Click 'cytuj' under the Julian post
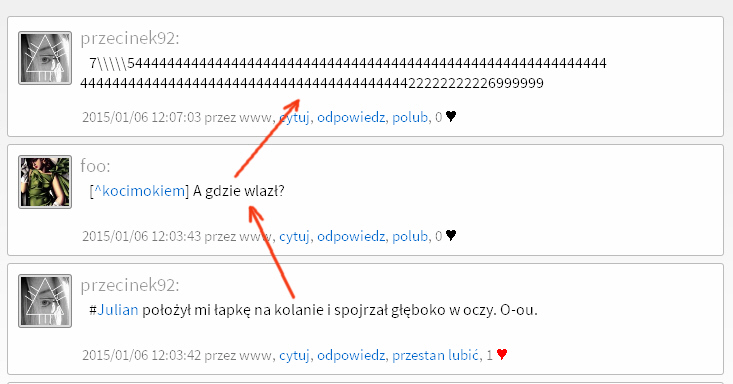The height and width of the screenshot is (384, 733). tap(294, 355)
